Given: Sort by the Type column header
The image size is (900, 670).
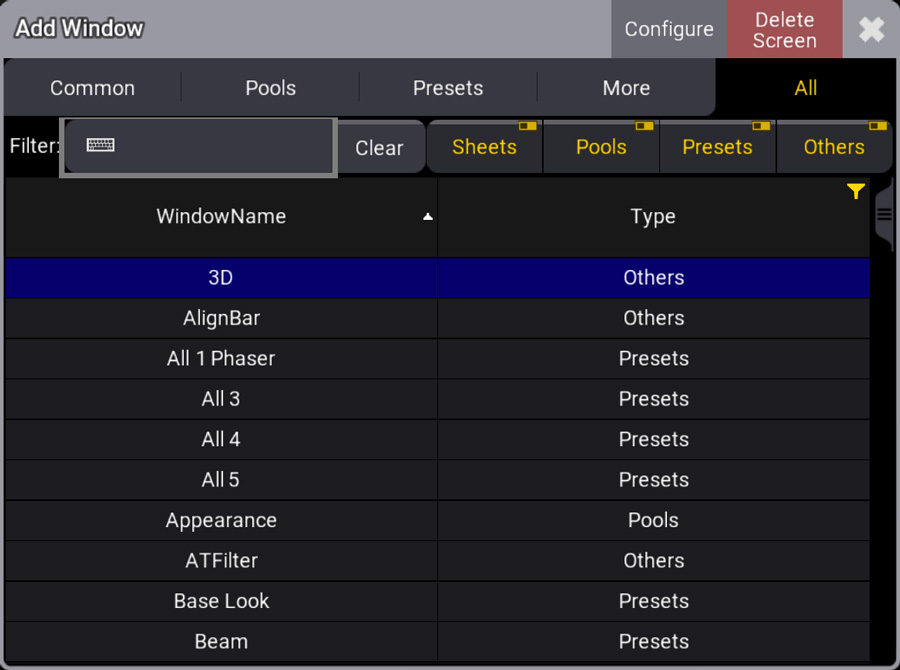Looking at the screenshot, I should (x=653, y=217).
